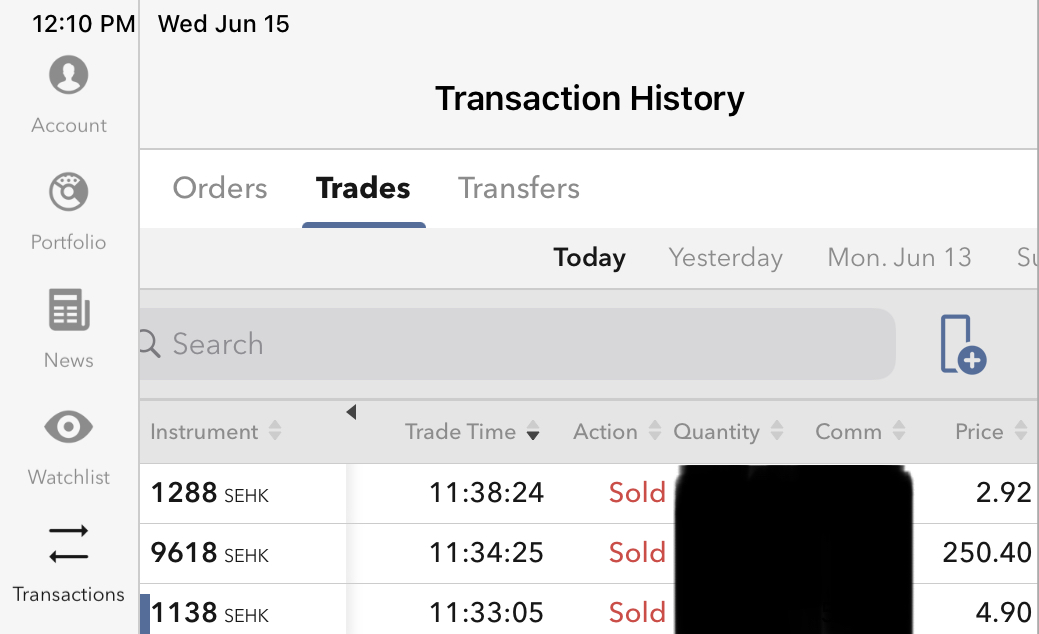Sort by Price column
Viewport: 1039px width, 634px height.
[x=990, y=432]
